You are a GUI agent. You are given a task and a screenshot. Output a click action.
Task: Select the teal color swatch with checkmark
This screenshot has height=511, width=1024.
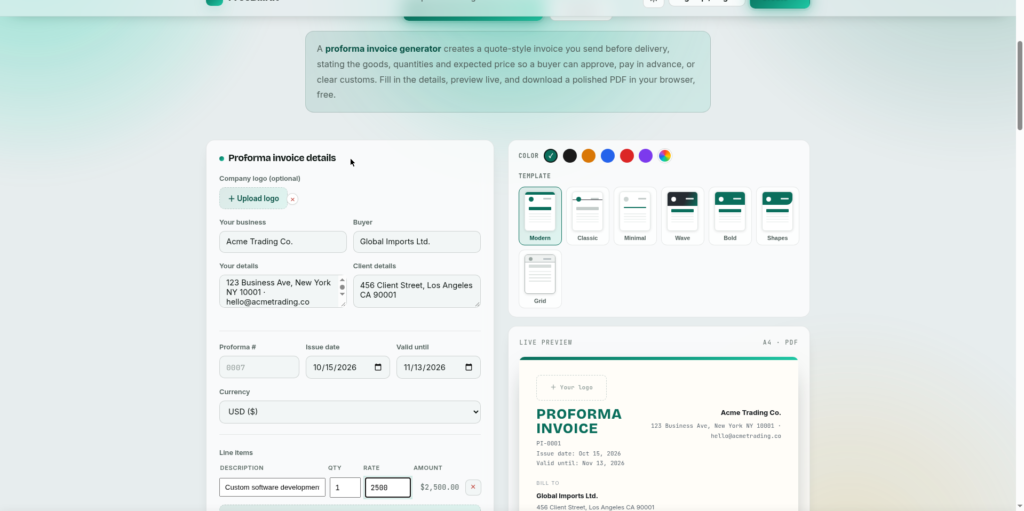(551, 156)
